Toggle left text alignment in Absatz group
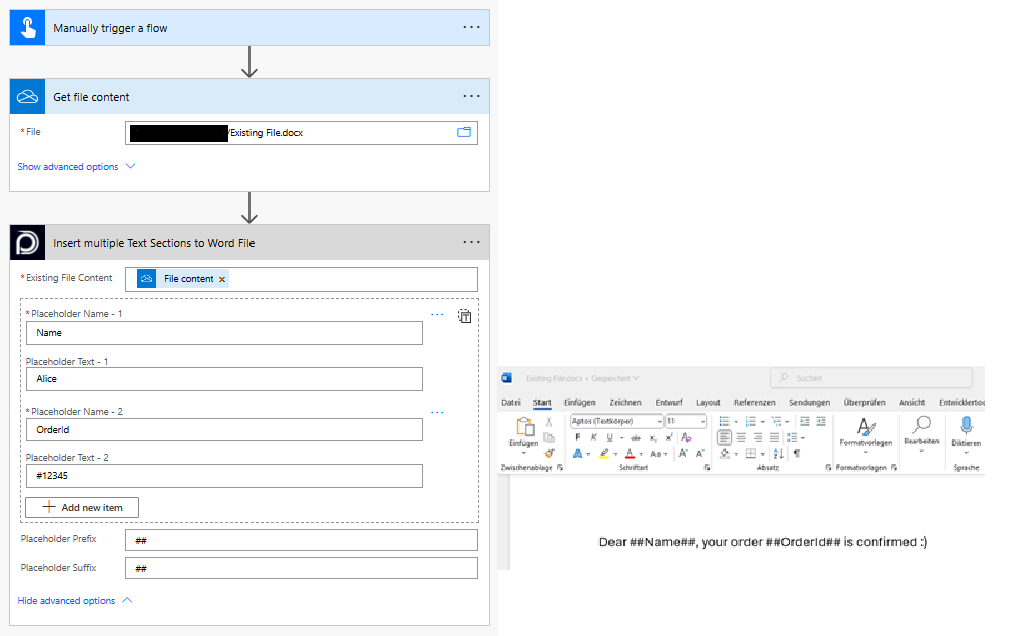1013x636 pixels. pos(725,437)
